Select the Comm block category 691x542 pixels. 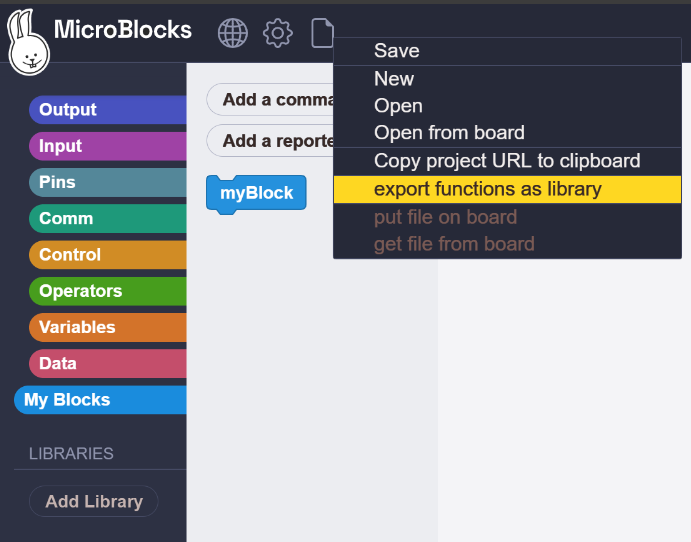point(108,219)
